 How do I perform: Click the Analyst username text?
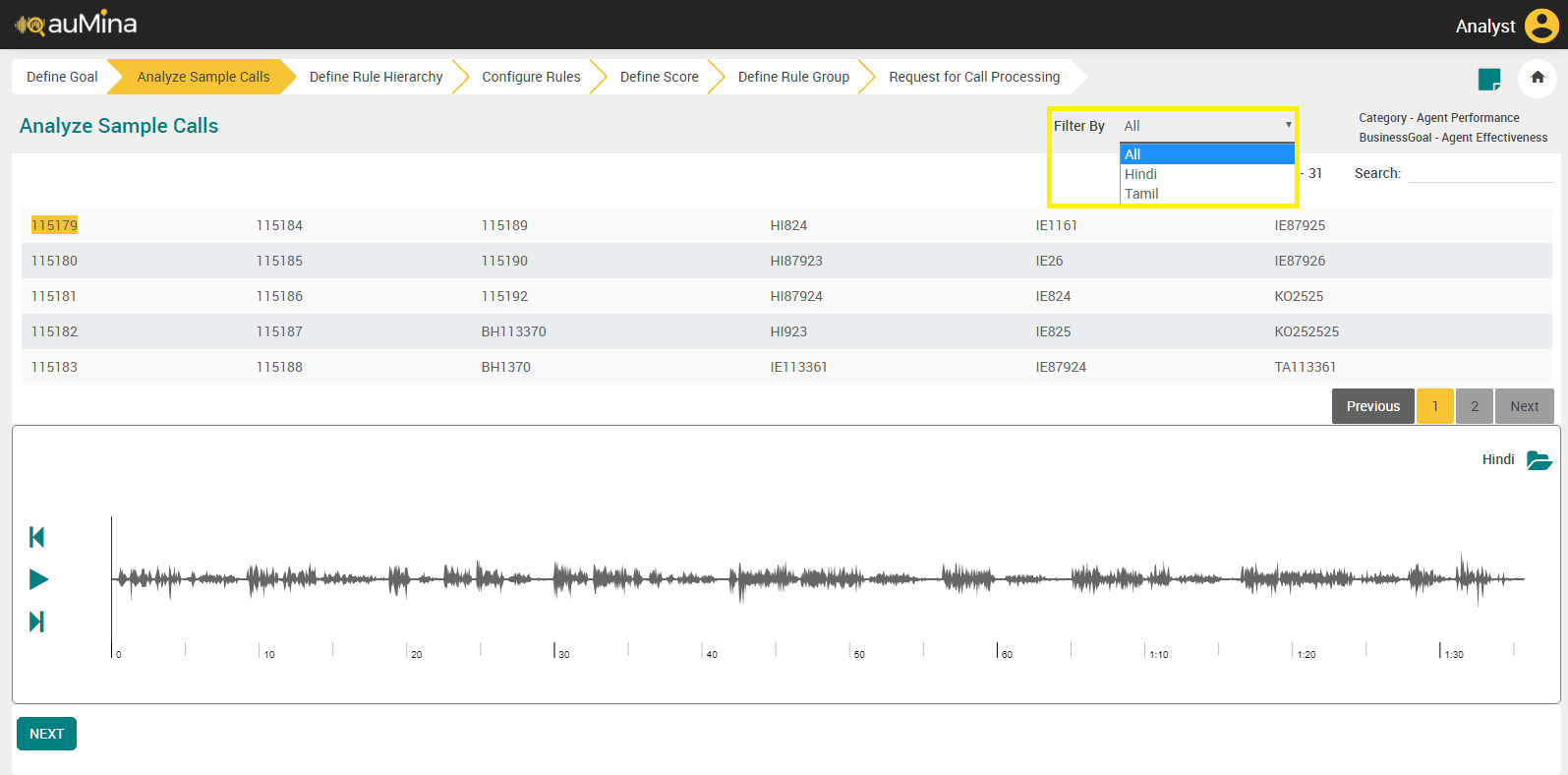click(1485, 27)
